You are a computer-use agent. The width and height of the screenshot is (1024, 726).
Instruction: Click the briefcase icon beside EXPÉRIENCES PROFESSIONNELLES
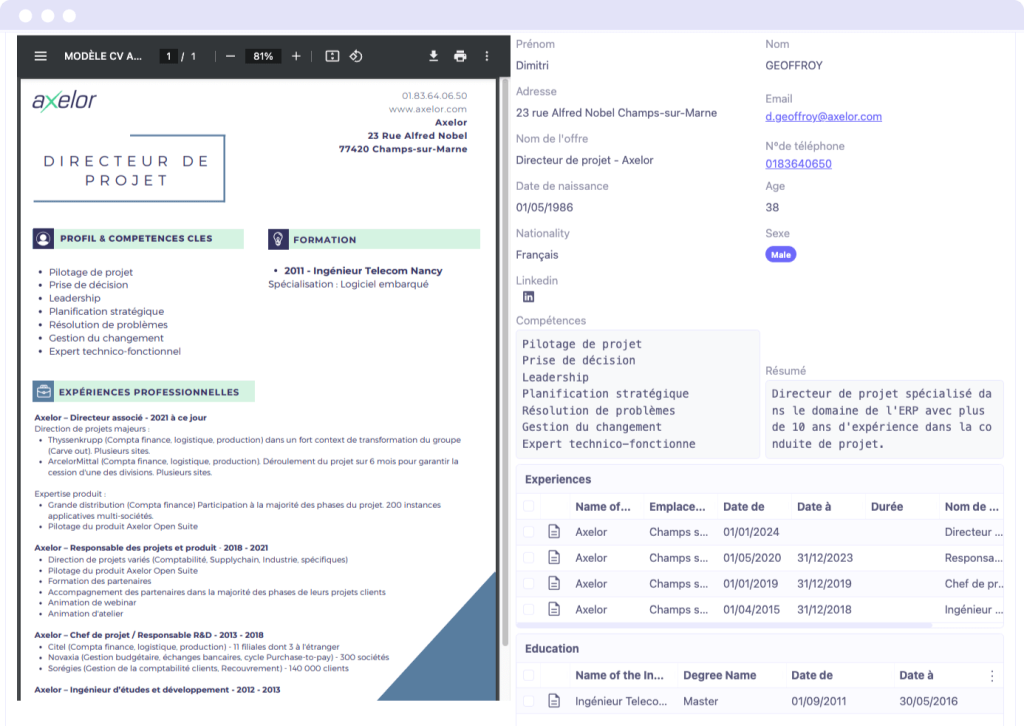pyautogui.click(x=43, y=392)
